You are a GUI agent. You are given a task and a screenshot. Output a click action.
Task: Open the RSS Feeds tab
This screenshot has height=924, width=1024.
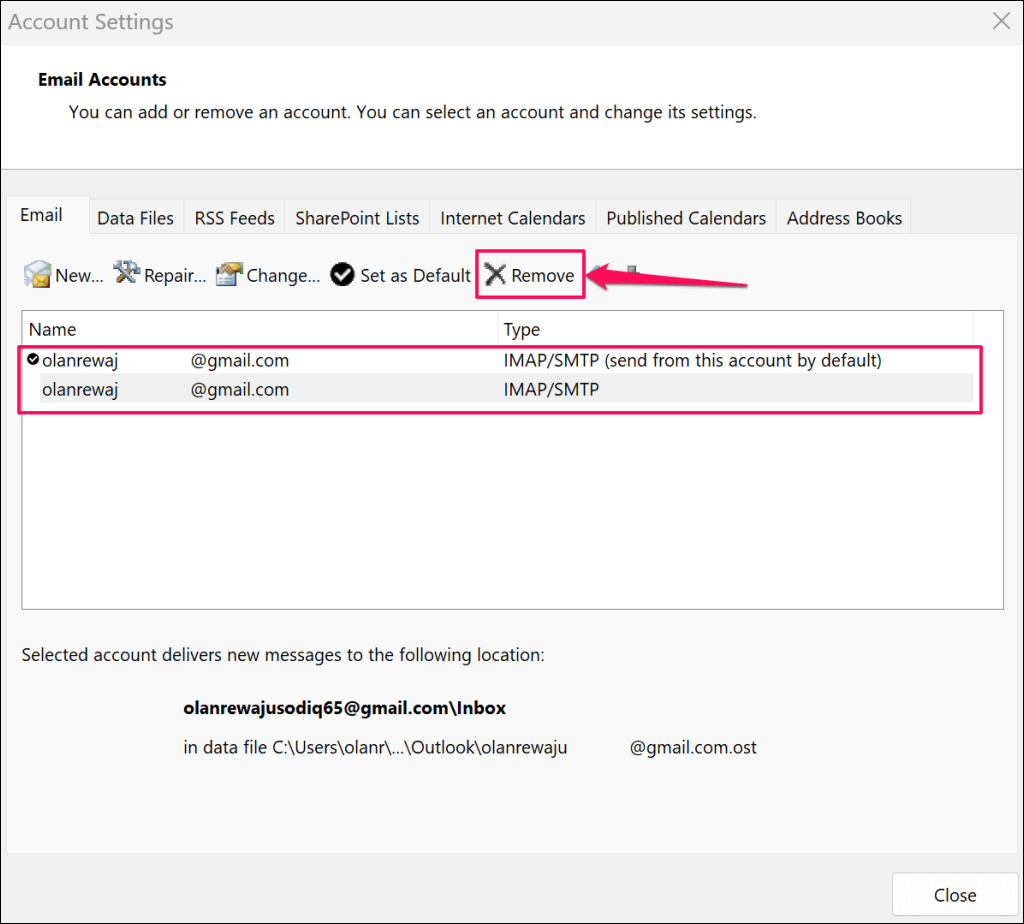pos(234,218)
